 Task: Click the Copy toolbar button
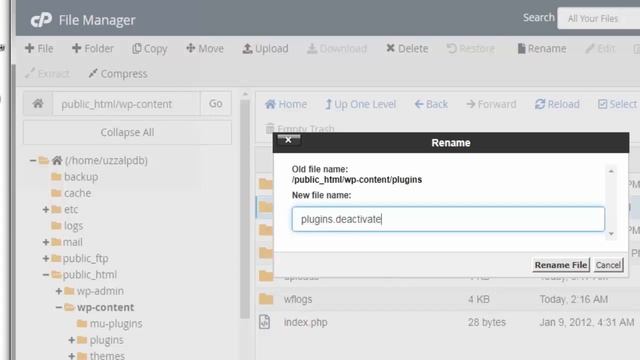(150, 49)
